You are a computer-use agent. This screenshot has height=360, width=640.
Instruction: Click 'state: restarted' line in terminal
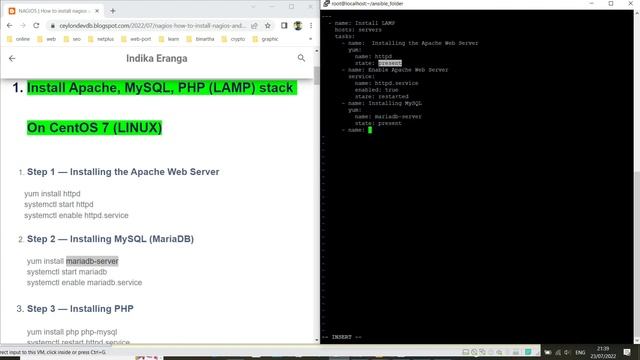tap(381, 97)
